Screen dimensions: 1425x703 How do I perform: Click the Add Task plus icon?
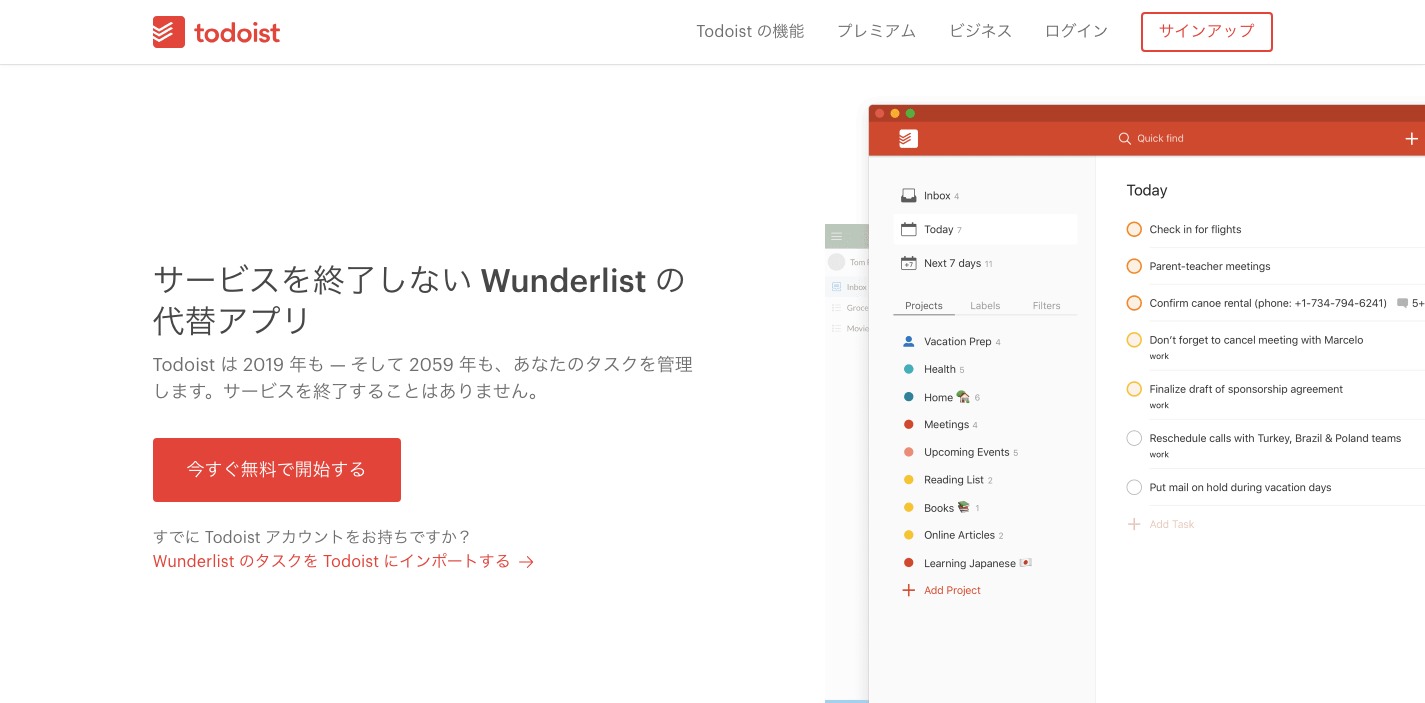click(x=1134, y=524)
